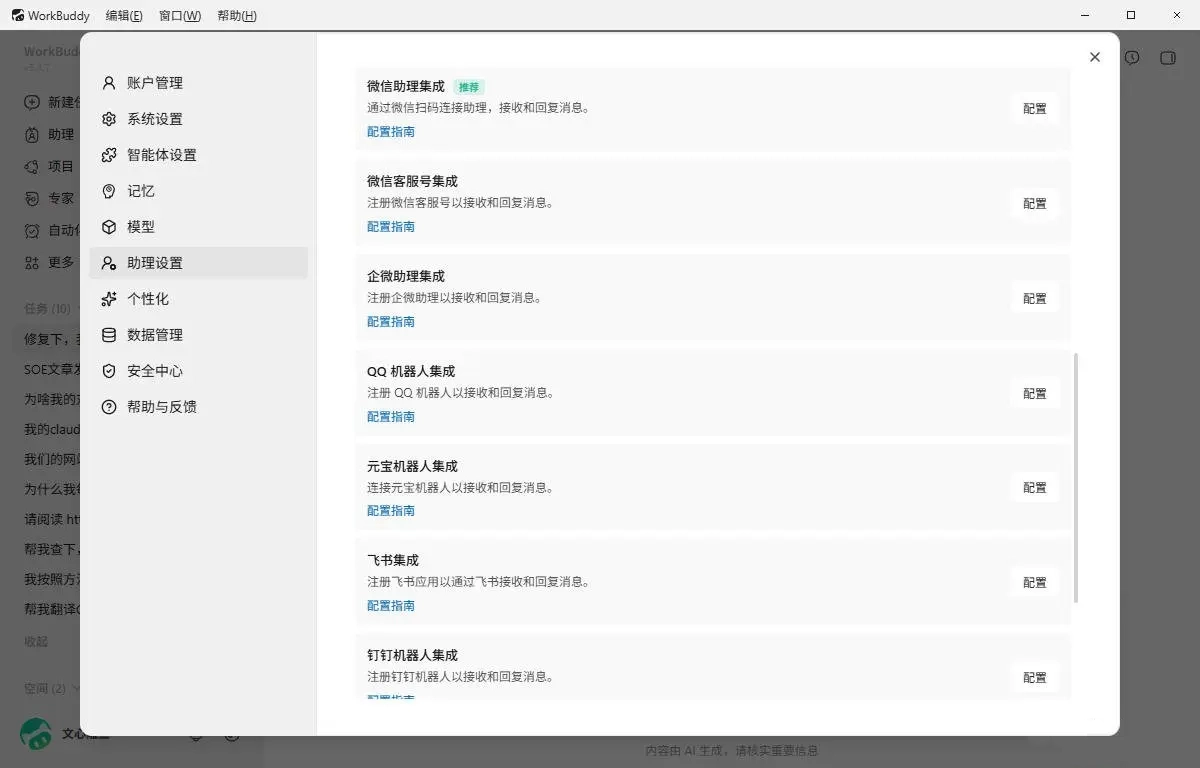Configure 微信助理集成
The image size is (1200, 768).
[x=1035, y=109]
